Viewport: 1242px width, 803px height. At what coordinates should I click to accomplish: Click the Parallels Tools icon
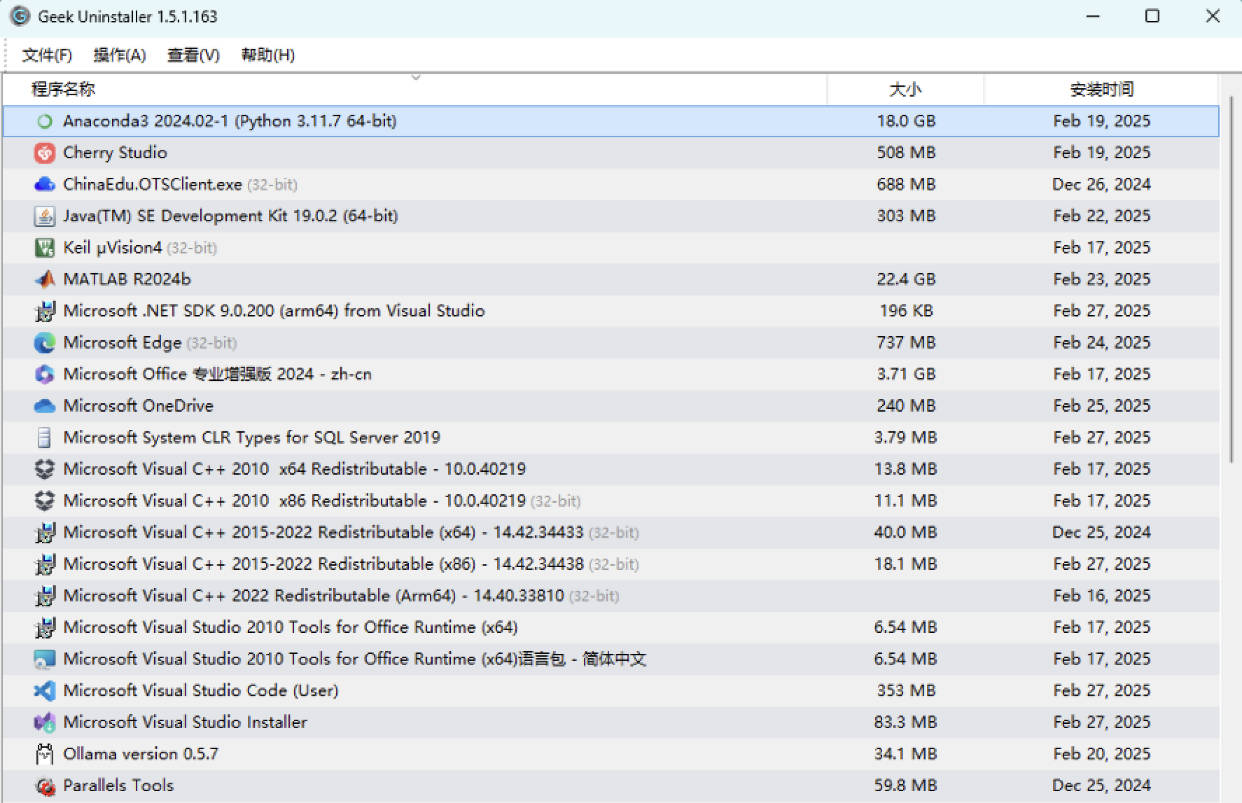pyautogui.click(x=44, y=786)
